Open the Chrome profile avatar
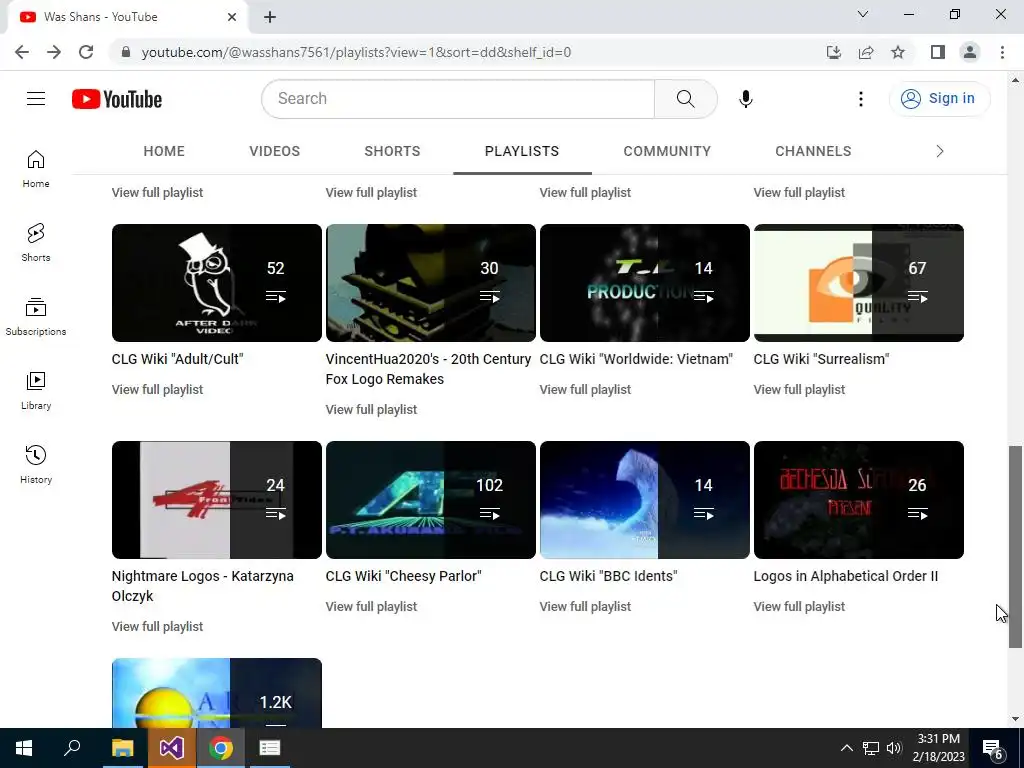The image size is (1024, 768). click(970, 52)
